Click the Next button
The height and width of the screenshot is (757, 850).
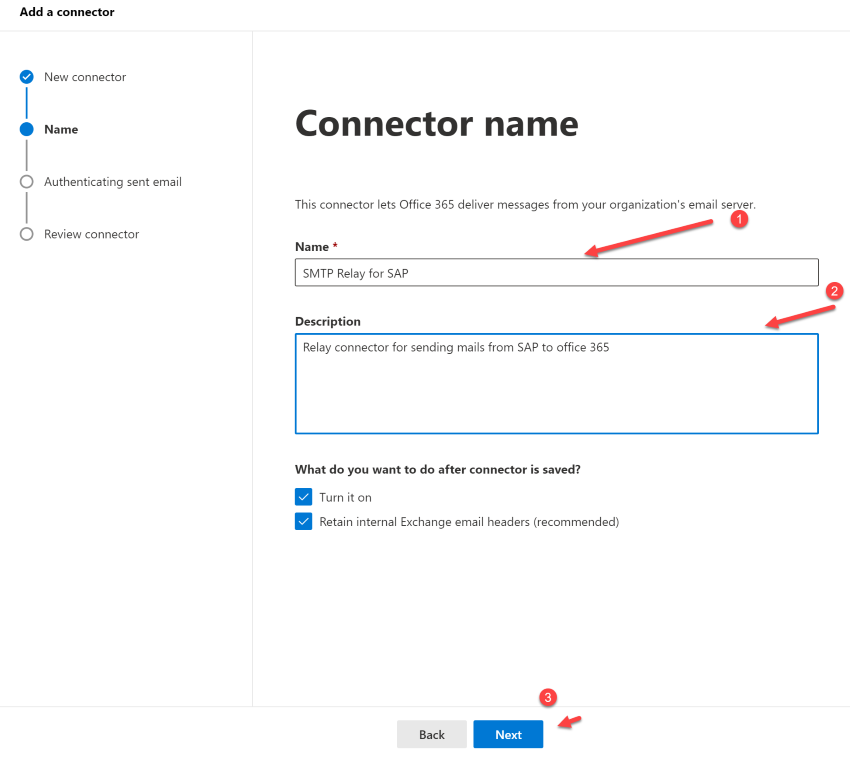pos(508,734)
